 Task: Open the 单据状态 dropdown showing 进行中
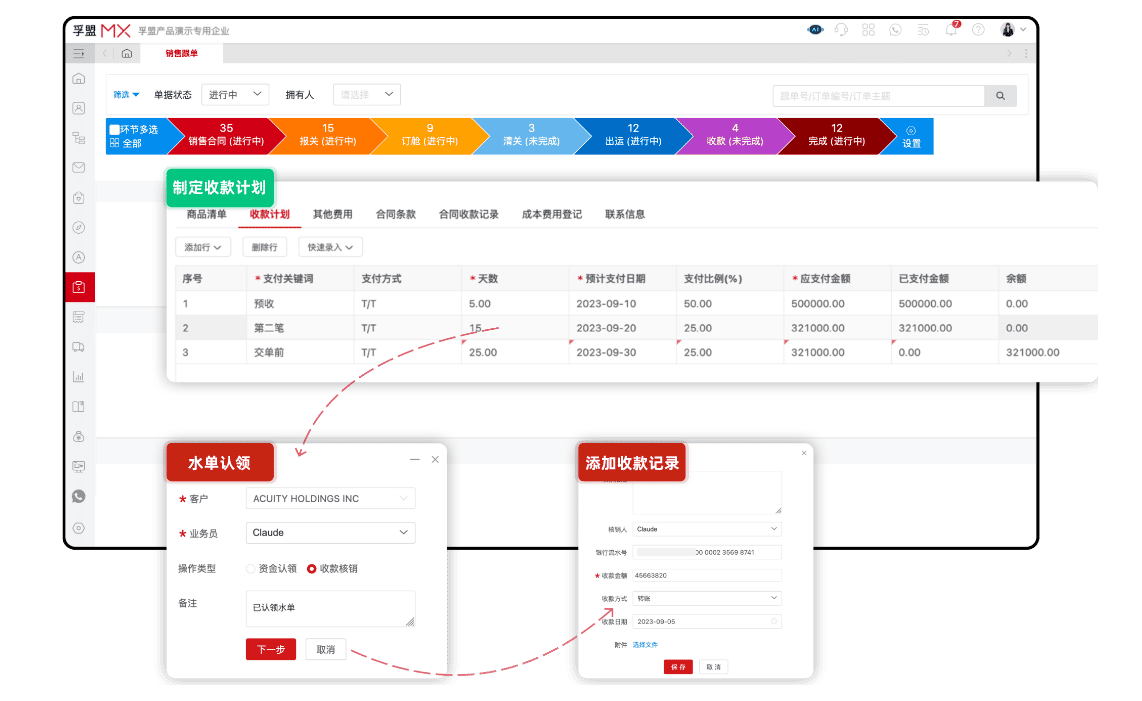235,95
